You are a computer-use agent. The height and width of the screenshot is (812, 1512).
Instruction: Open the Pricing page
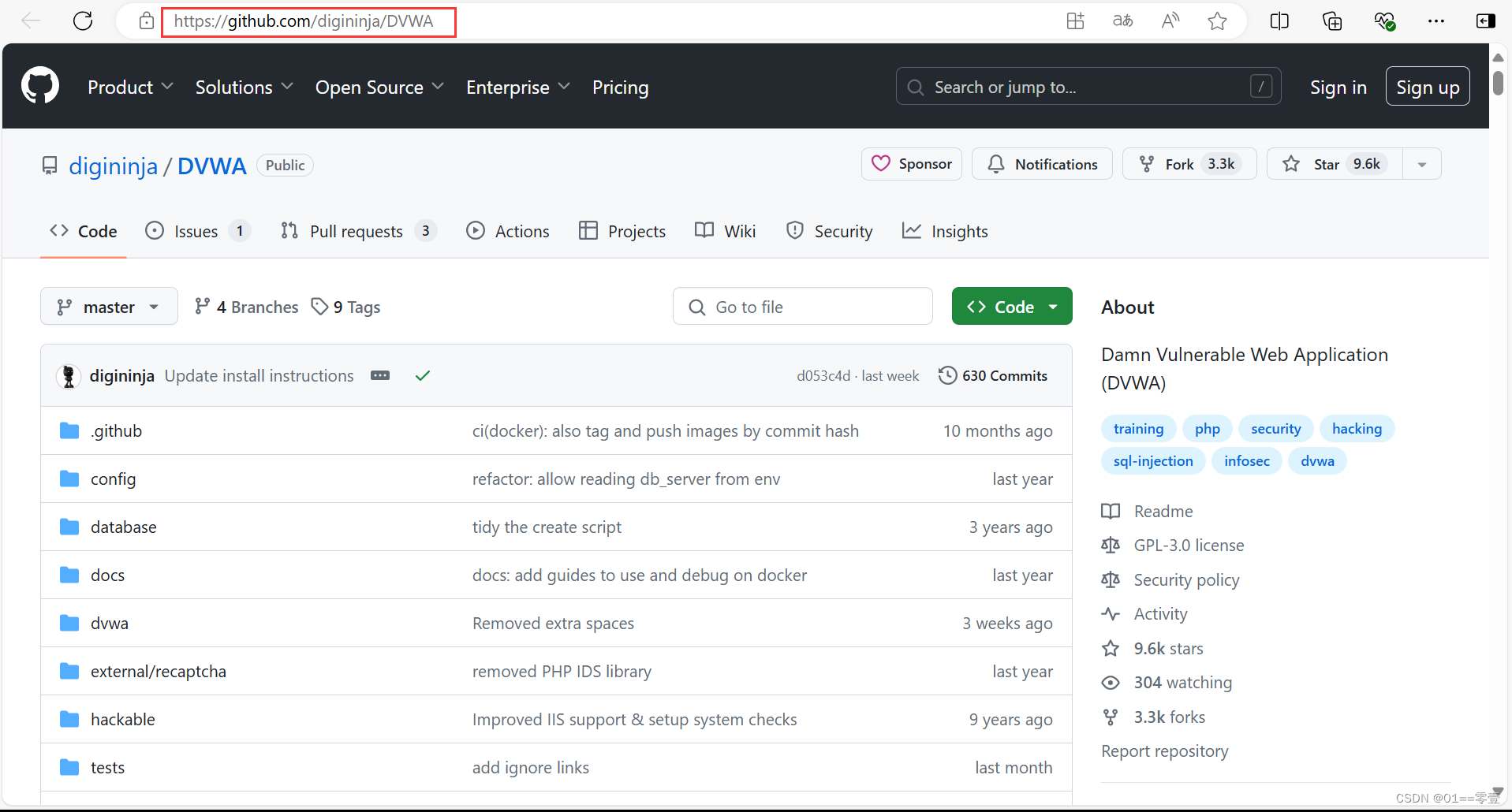coord(620,87)
